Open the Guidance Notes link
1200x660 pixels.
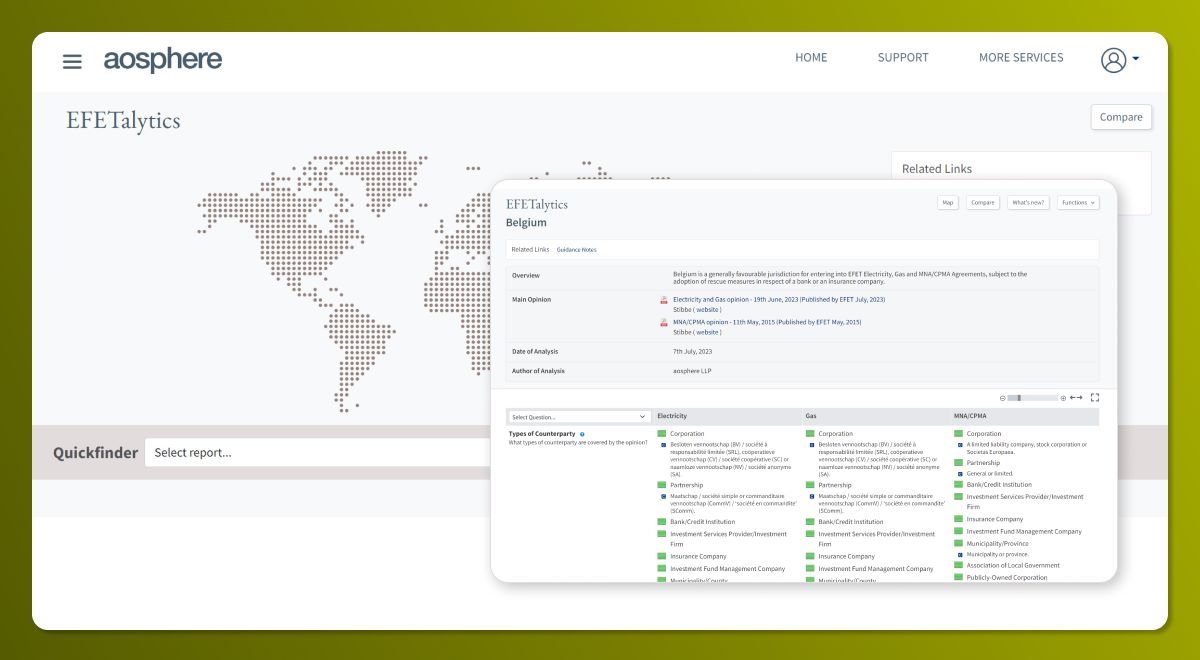pyautogui.click(x=576, y=250)
